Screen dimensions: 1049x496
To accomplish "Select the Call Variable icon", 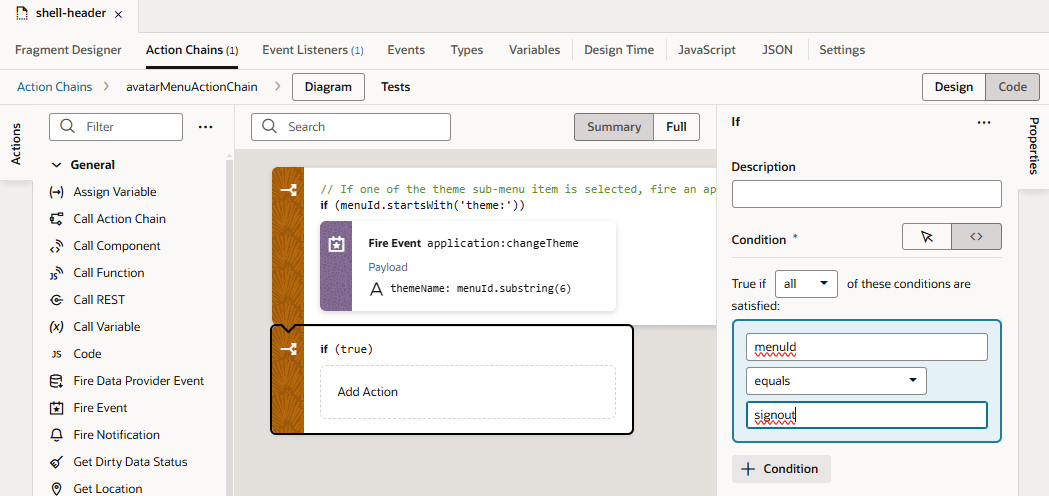I will 56,327.
